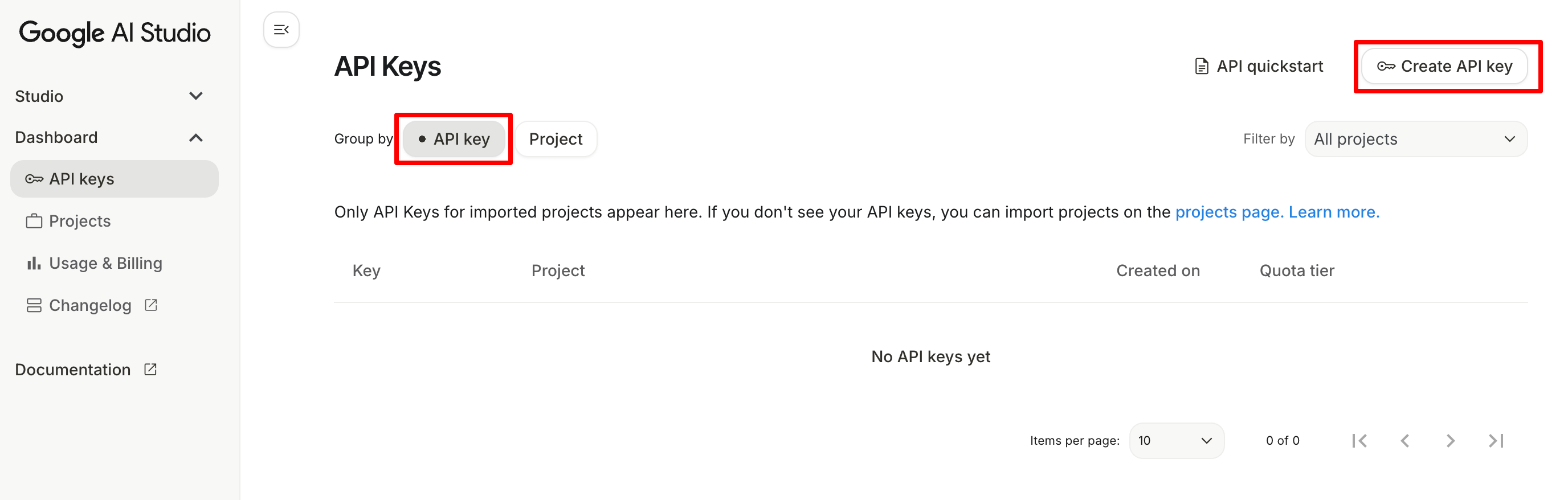Jump to last page arrow

pos(1496,440)
